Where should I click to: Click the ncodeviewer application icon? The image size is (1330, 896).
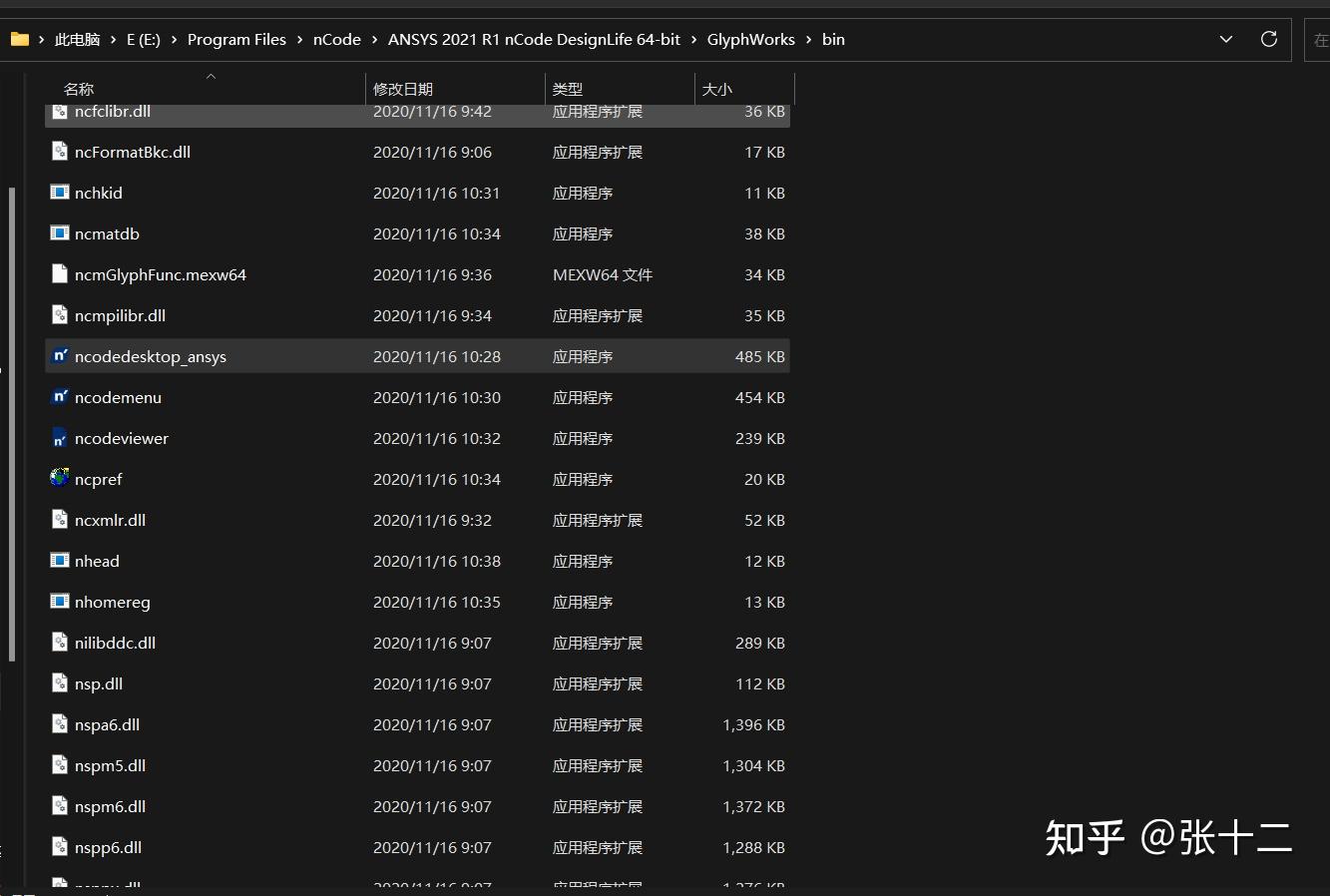point(60,438)
